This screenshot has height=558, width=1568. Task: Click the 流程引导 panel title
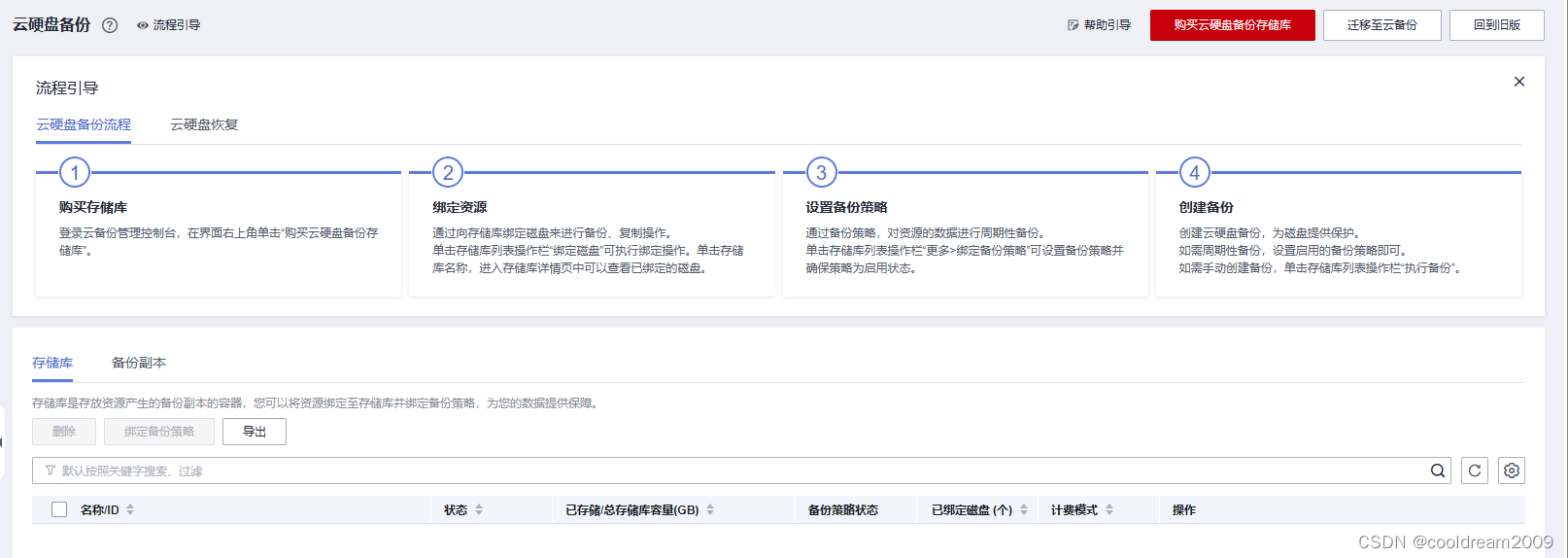67,87
